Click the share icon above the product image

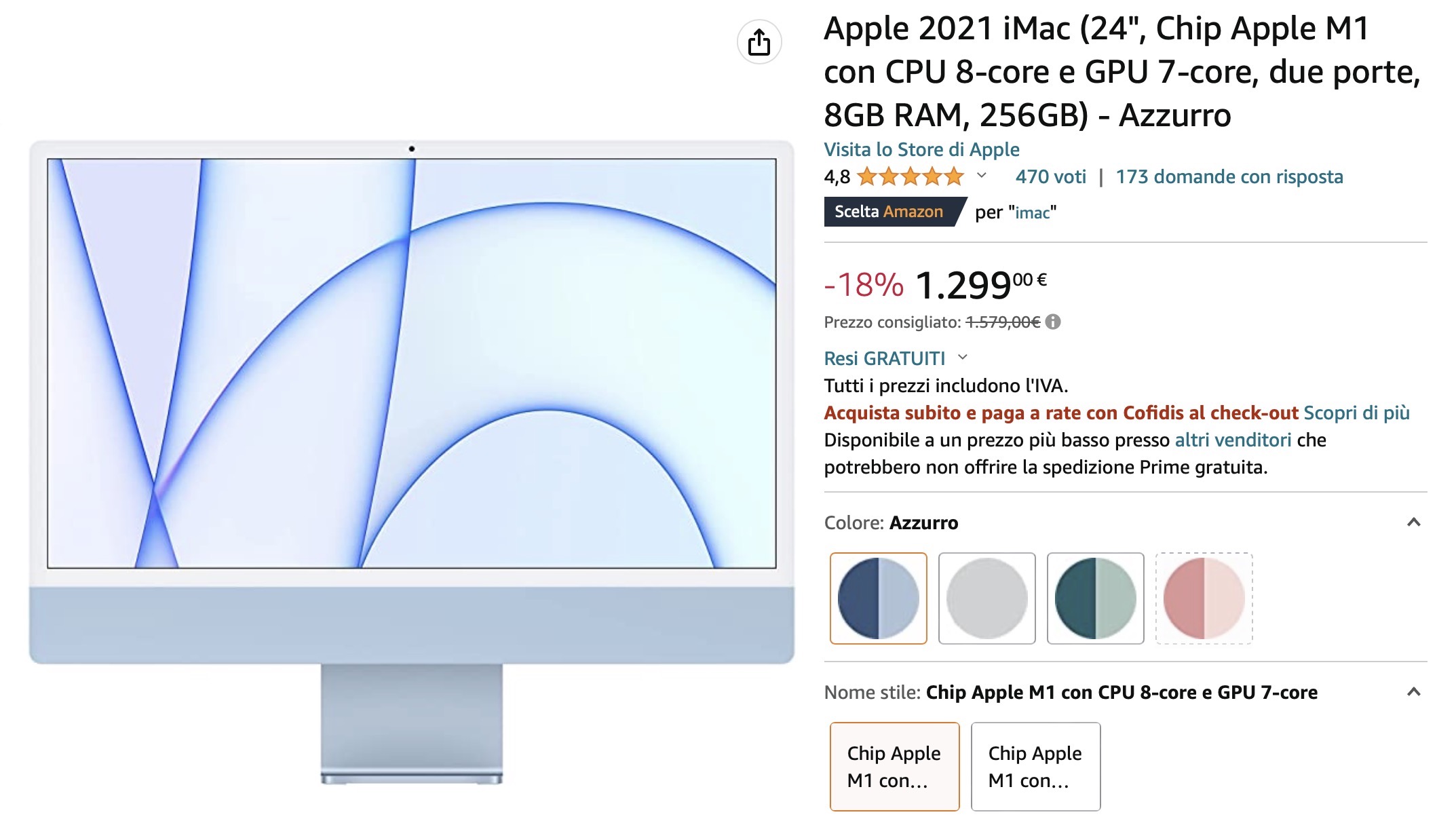point(759,42)
